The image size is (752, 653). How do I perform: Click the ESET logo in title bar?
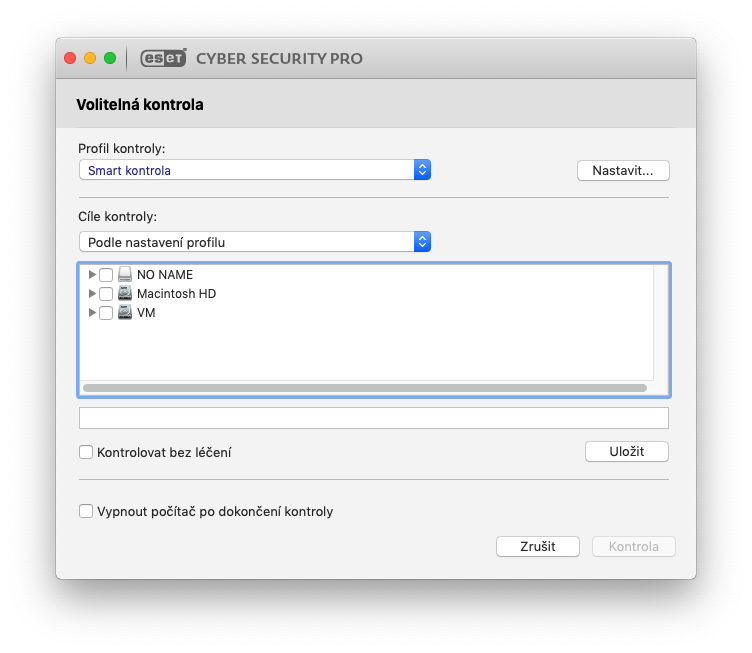pyautogui.click(x=163, y=58)
